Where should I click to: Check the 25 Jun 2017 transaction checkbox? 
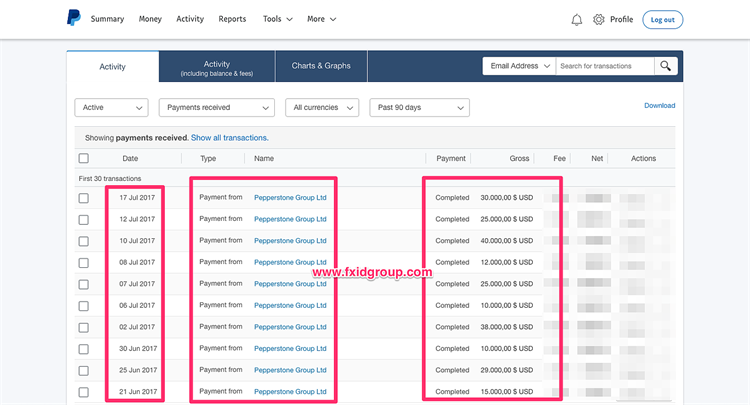pos(84,371)
